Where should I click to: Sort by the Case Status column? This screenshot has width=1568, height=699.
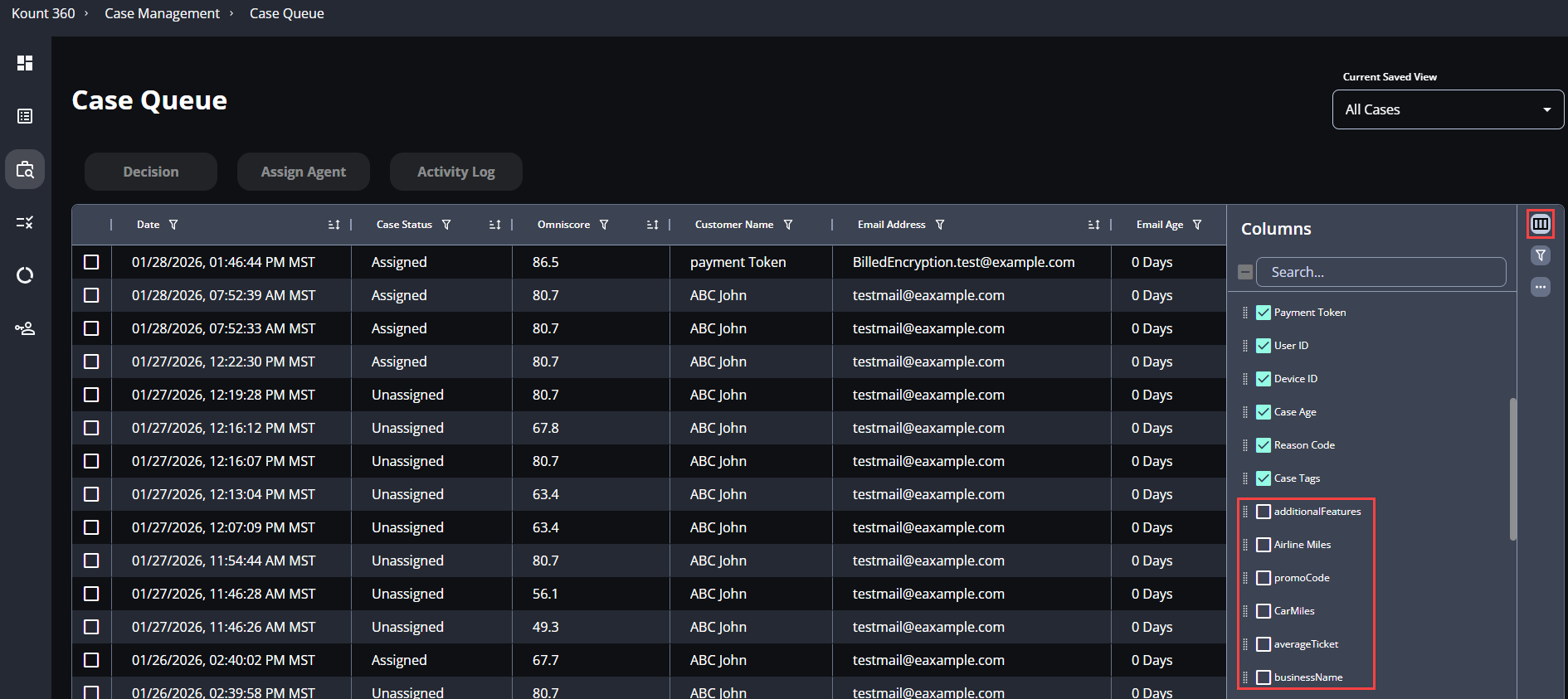(x=494, y=225)
